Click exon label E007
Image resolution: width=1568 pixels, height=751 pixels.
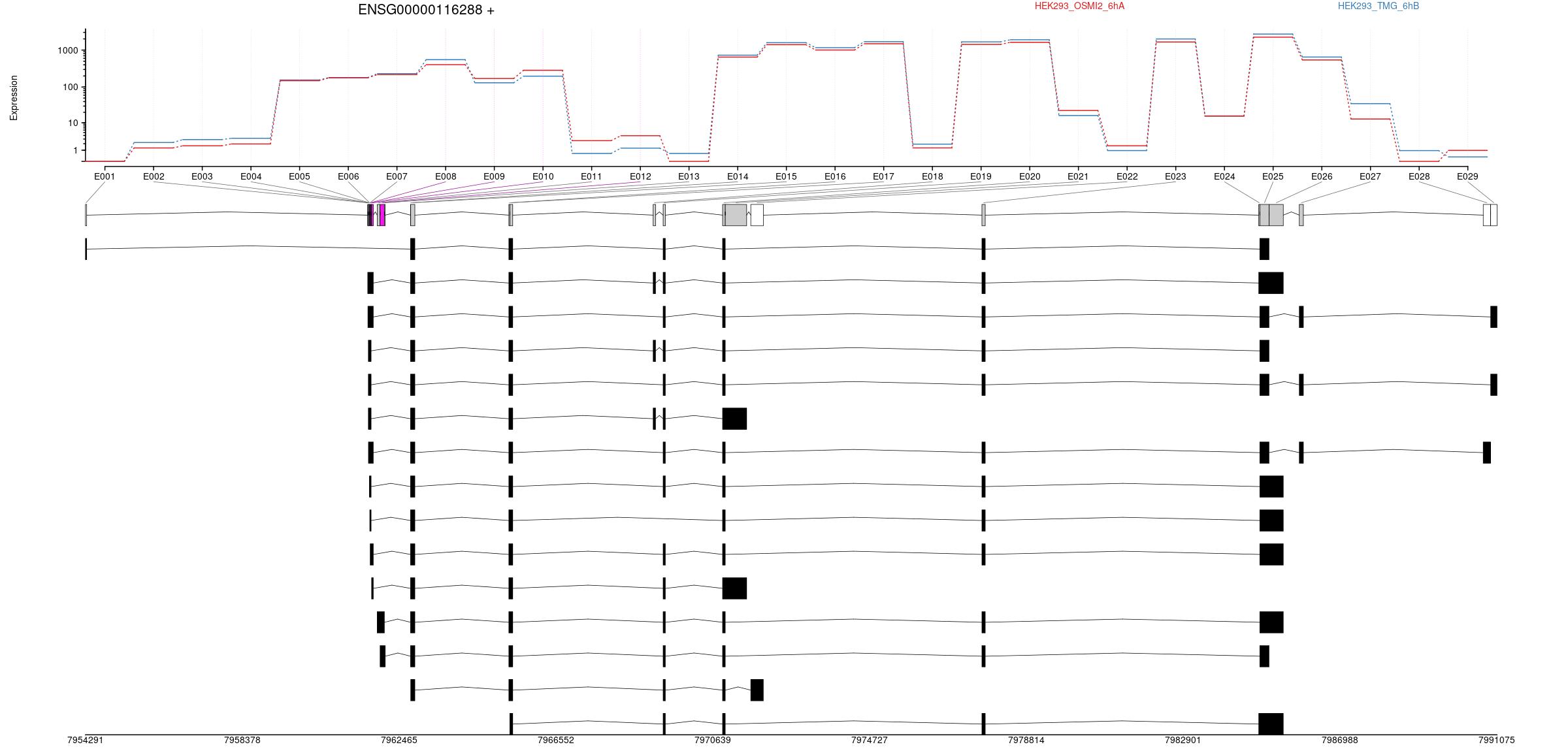pyautogui.click(x=397, y=176)
